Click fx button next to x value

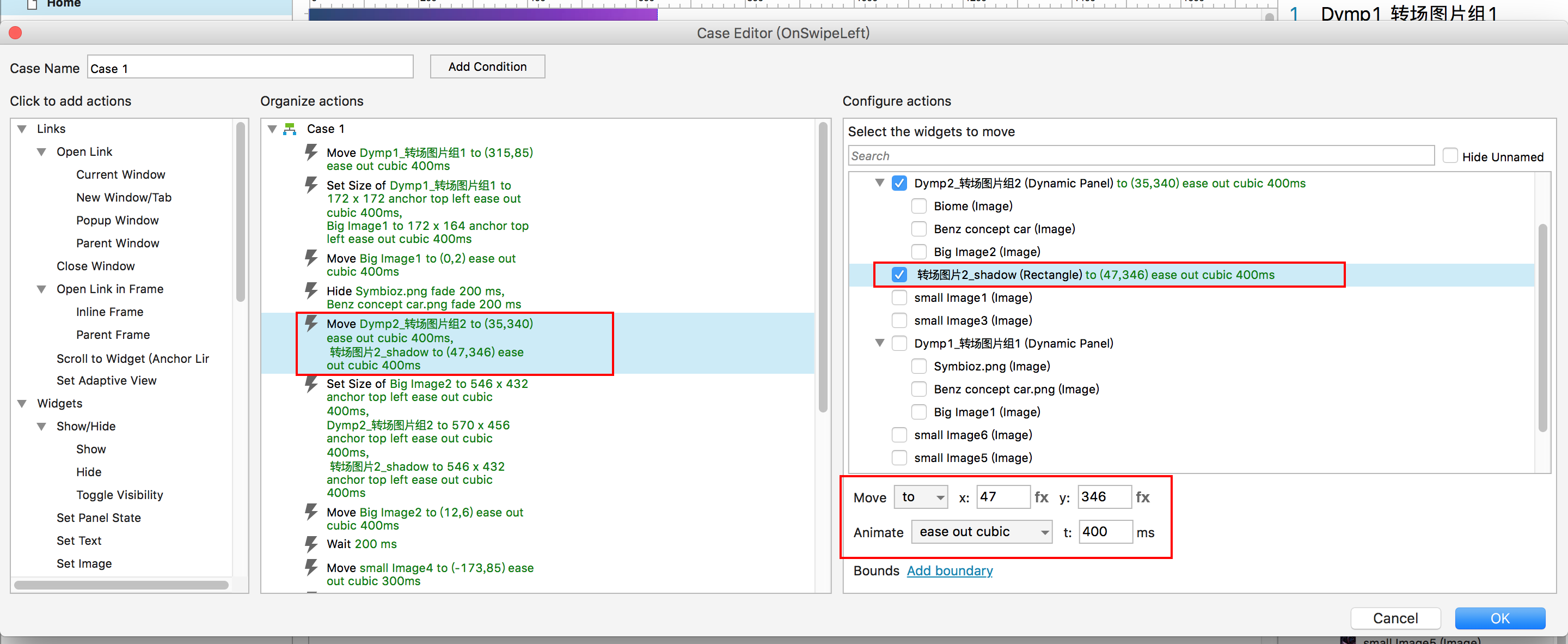(x=1042, y=497)
